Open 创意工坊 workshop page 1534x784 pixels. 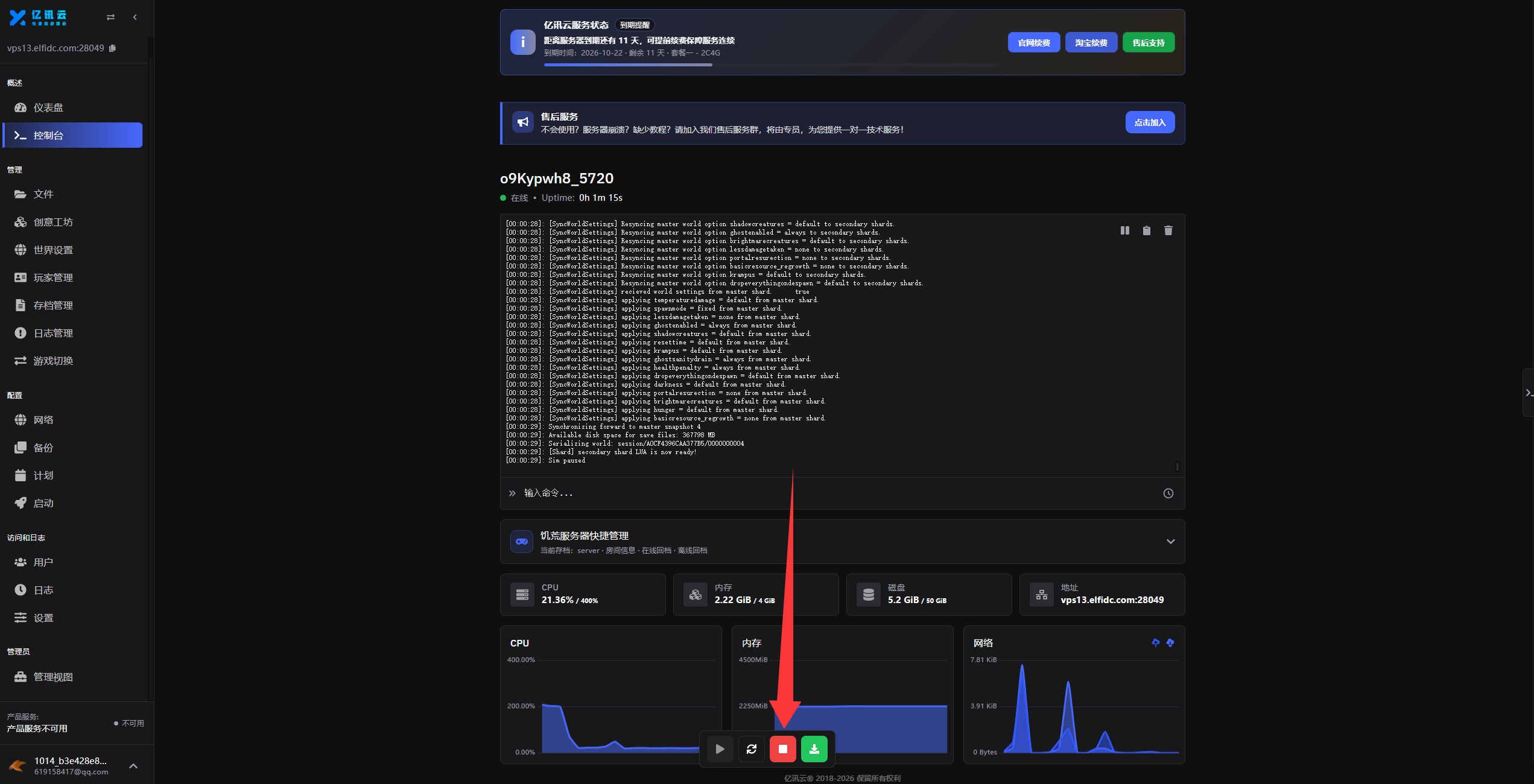[x=73, y=222]
